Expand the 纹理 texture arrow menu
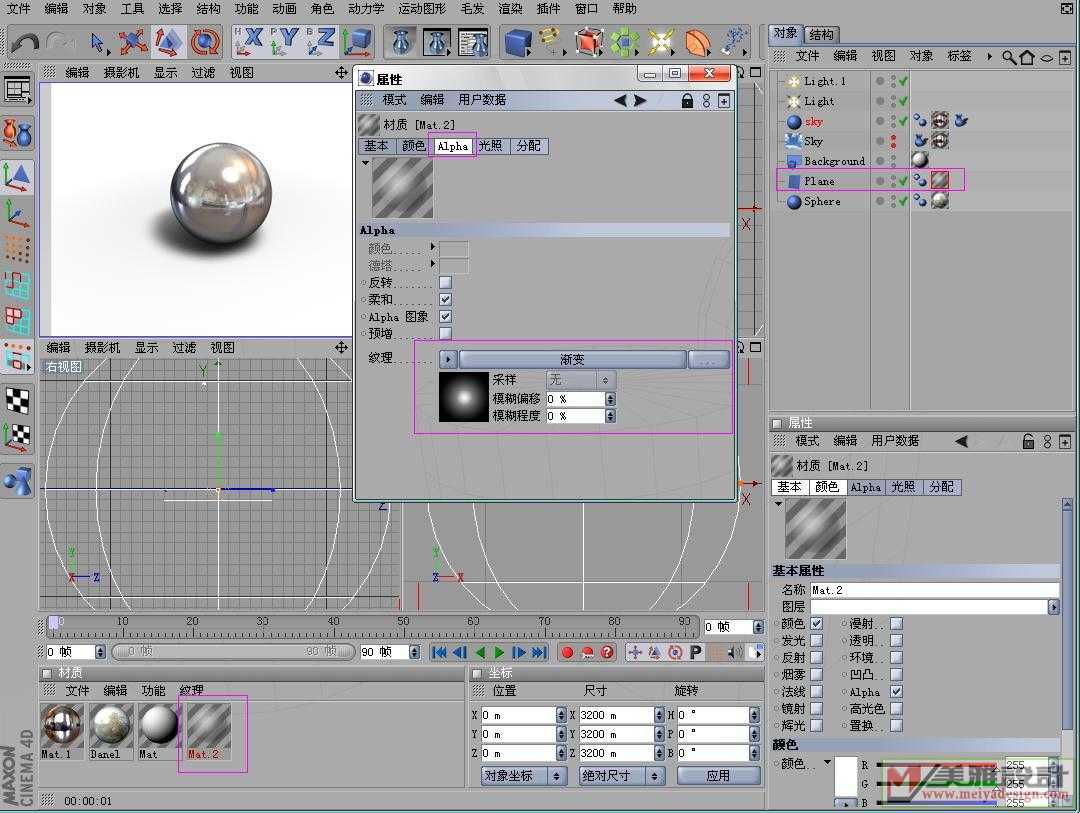Image resolution: width=1080 pixels, height=813 pixels. [448, 359]
